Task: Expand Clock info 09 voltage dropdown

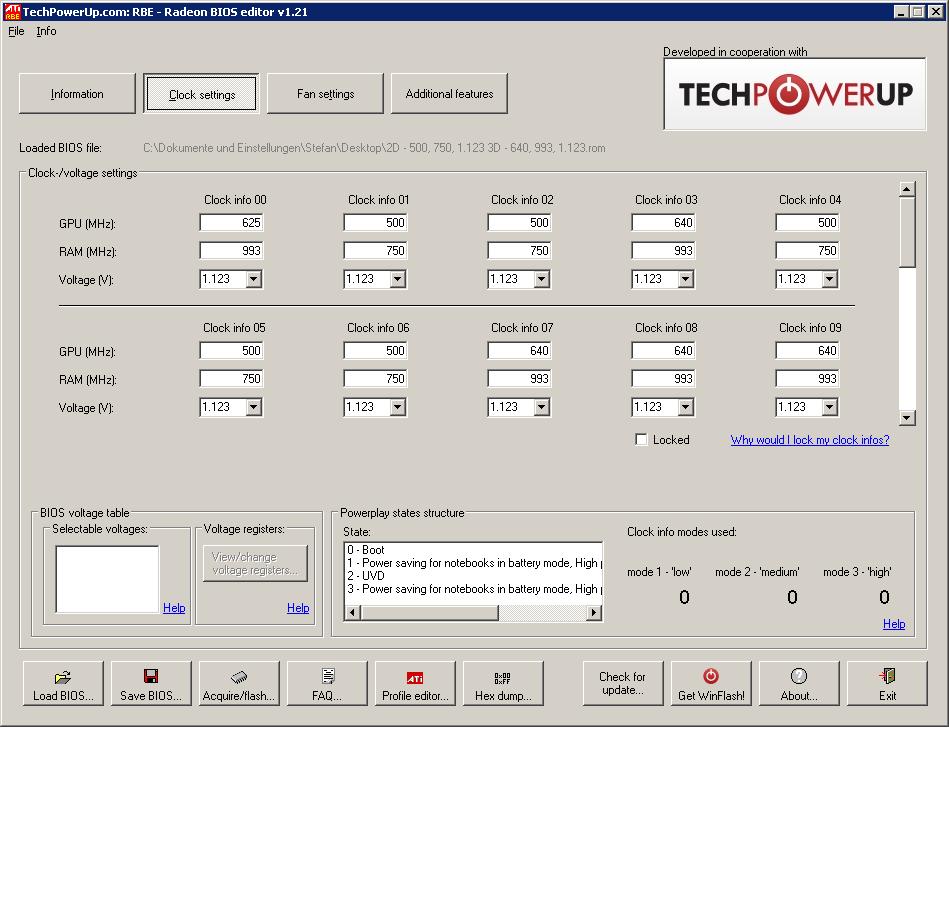Action: [x=830, y=407]
